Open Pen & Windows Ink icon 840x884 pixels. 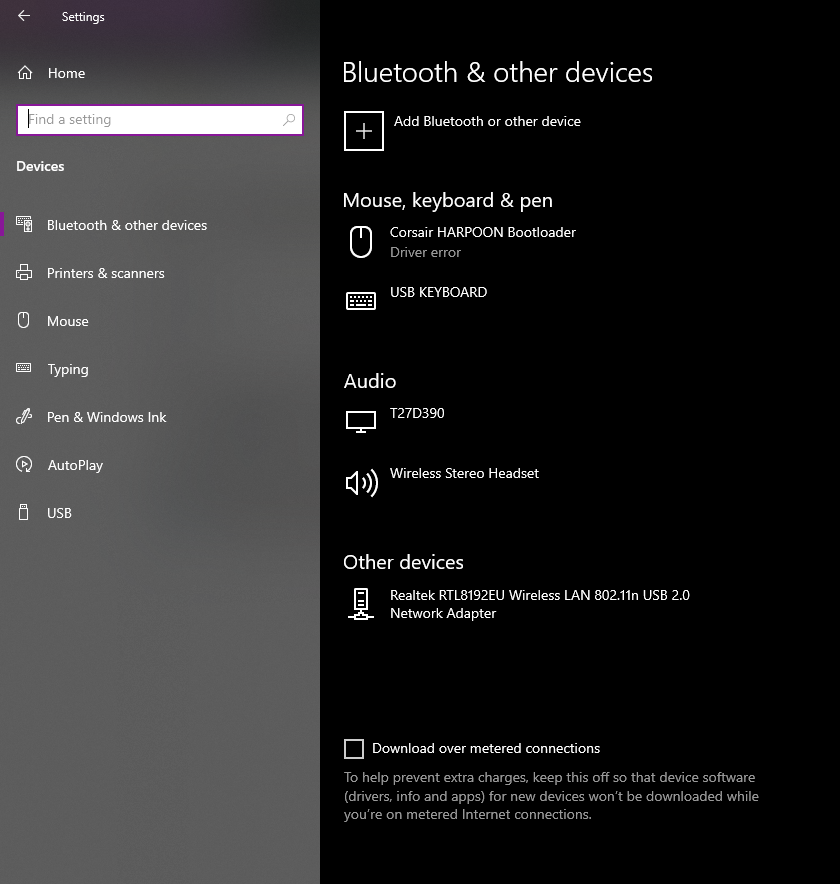[24, 417]
